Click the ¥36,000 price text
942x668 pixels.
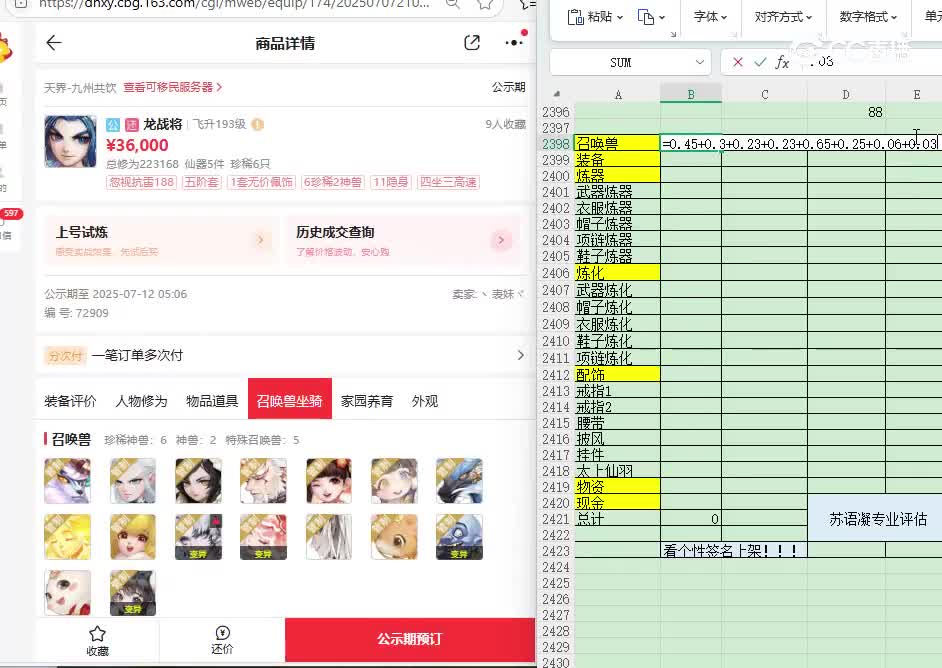(137, 145)
